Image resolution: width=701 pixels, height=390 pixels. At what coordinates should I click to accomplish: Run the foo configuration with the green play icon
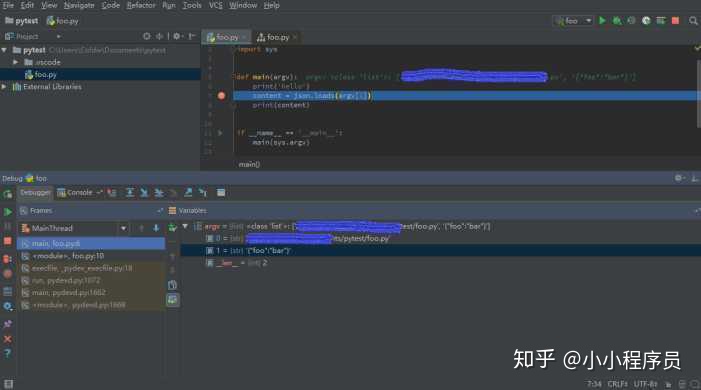pos(602,21)
